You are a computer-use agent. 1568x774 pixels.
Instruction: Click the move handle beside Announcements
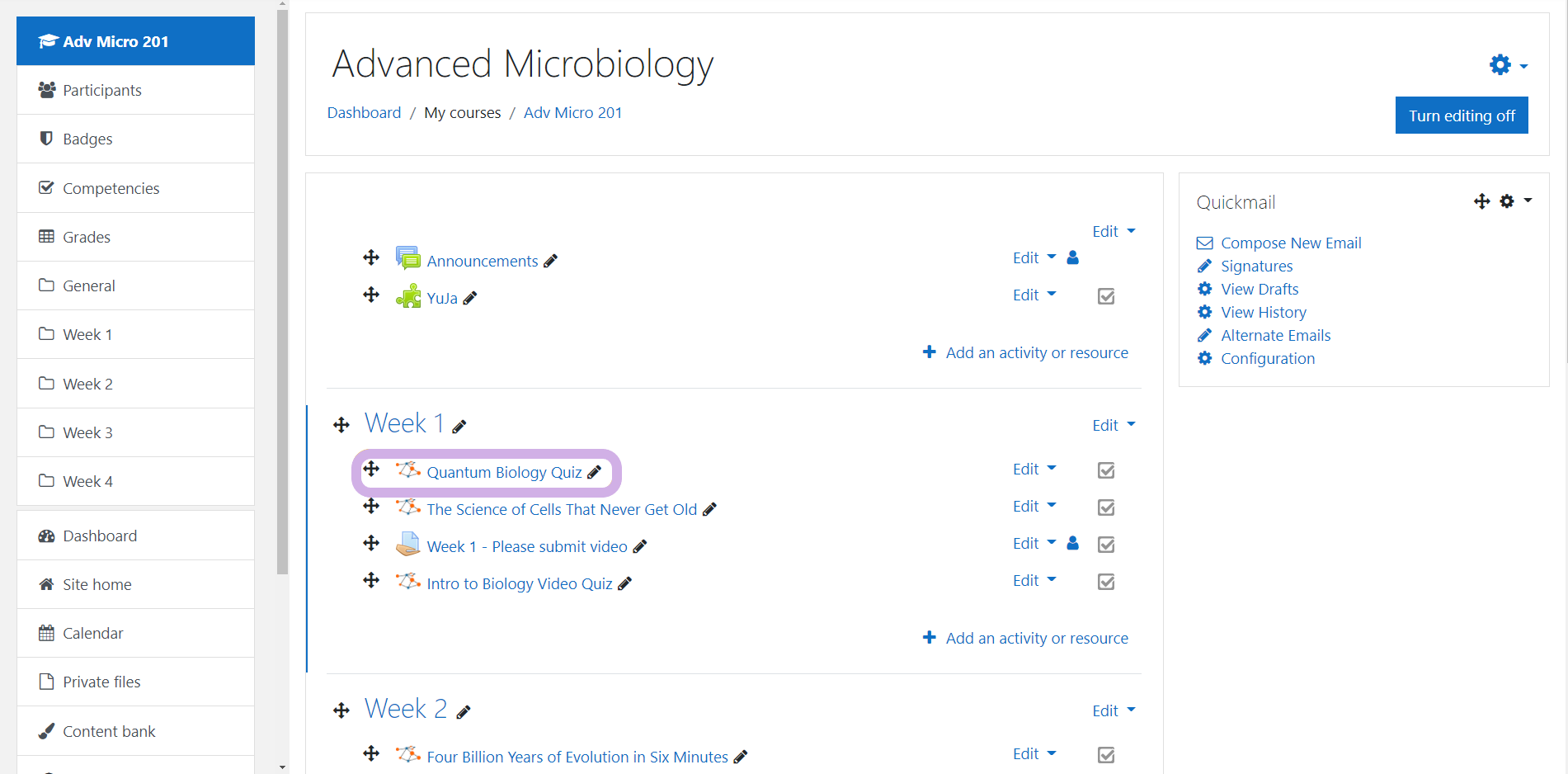pyautogui.click(x=371, y=257)
